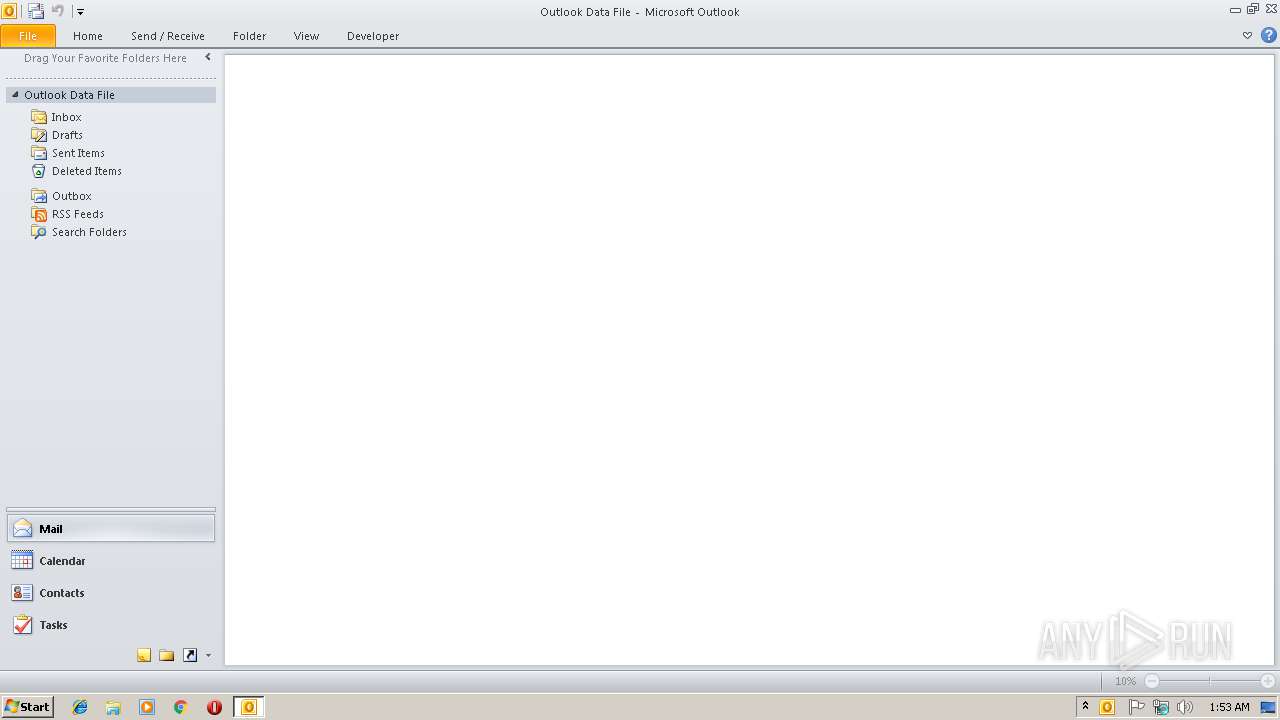Click the Help question mark icon
This screenshot has height=720, width=1280.
tap(1269, 35)
